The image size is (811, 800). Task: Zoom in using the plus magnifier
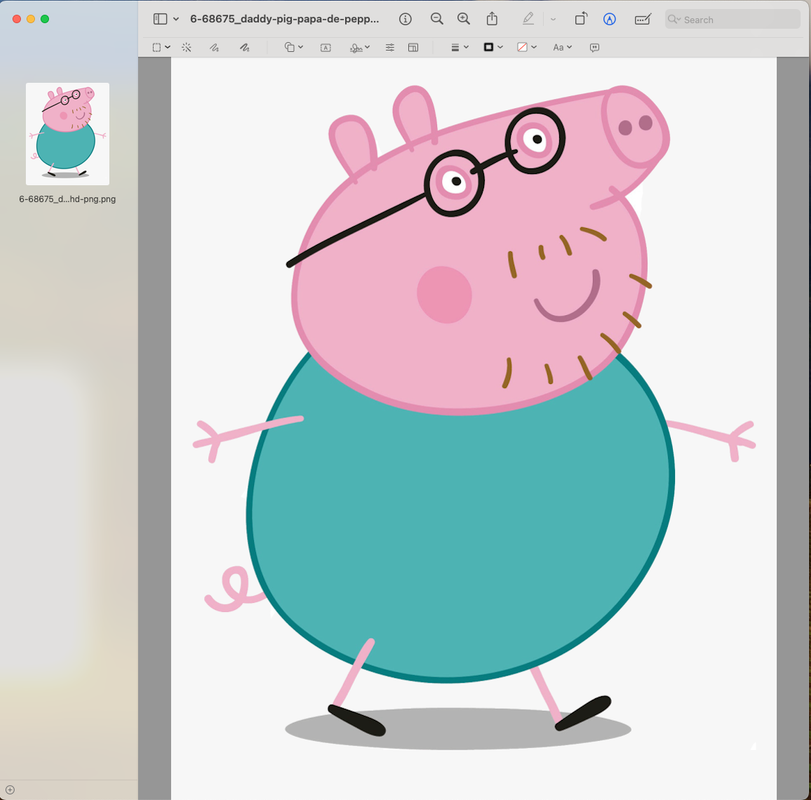(463, 19)
